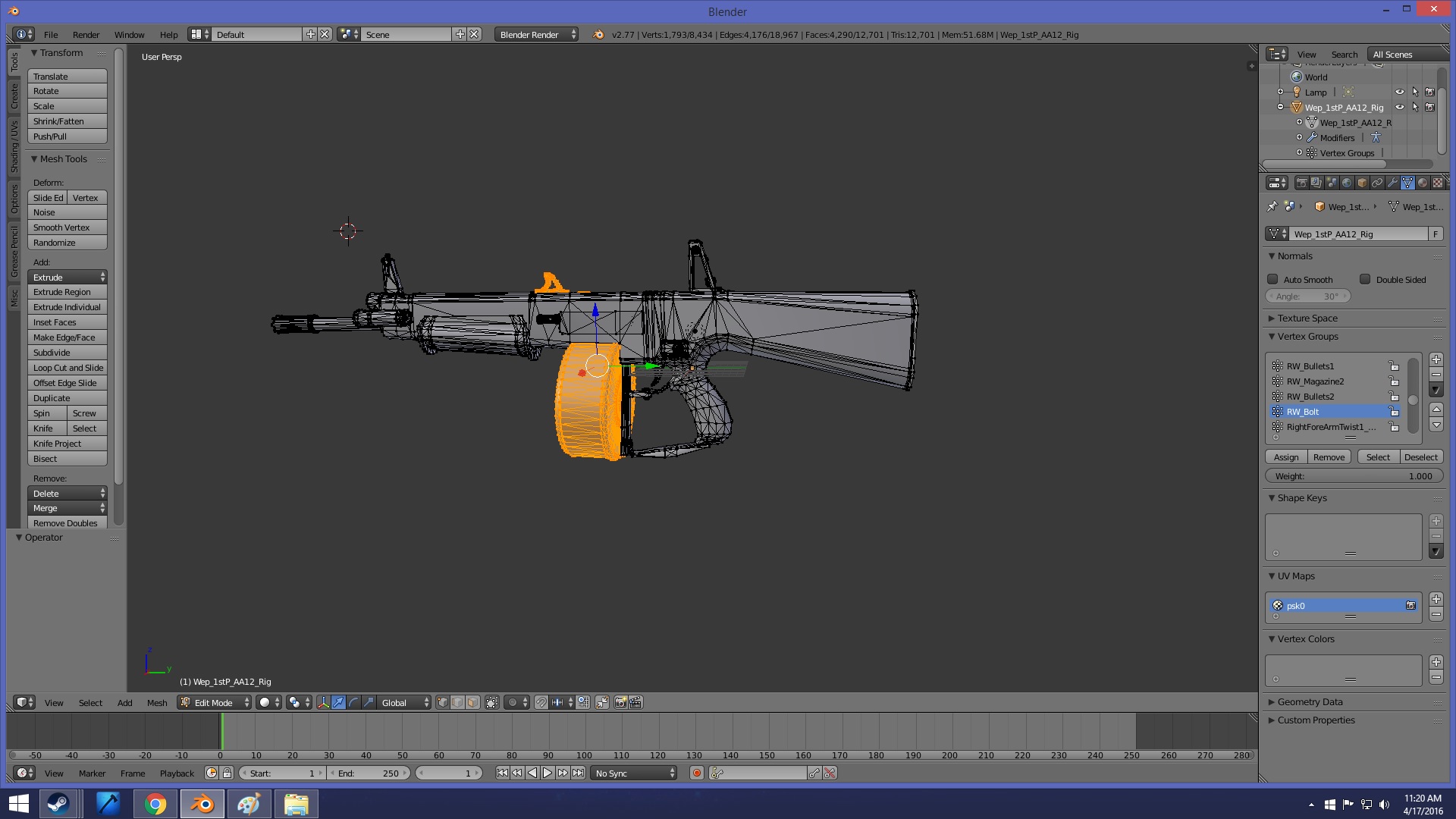This screenshot has height=819, width=1456.
Task: Enable the Auto Smooth checkbox
Action: coord(1273,279)
